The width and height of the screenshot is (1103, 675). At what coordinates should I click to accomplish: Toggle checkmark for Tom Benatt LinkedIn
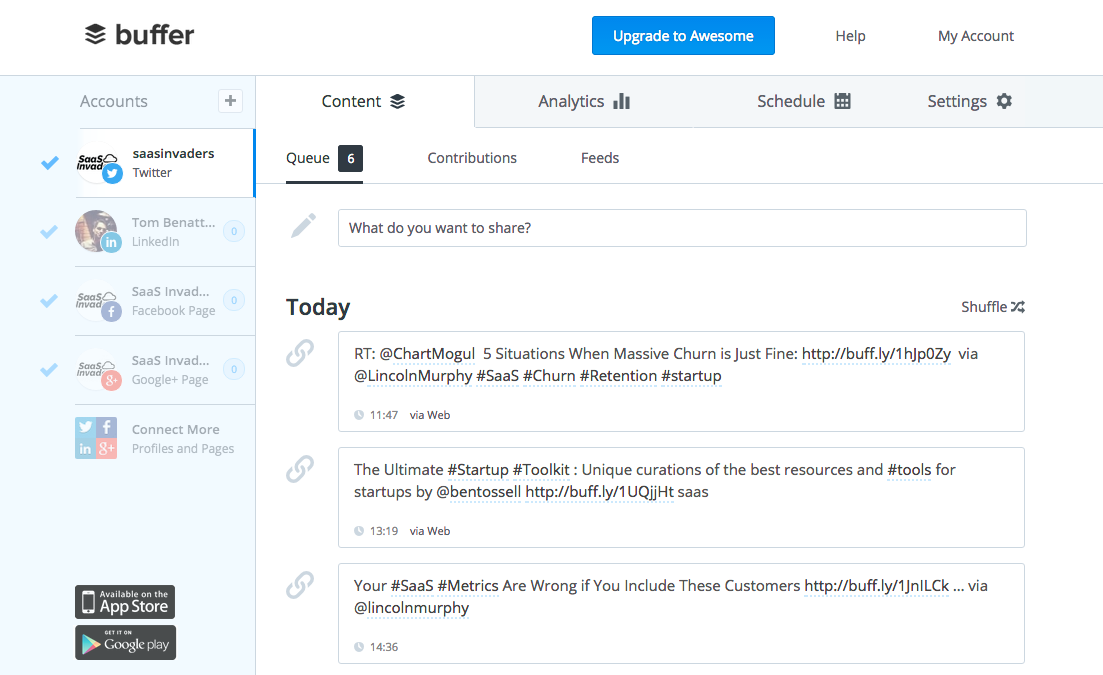(49, 231)
